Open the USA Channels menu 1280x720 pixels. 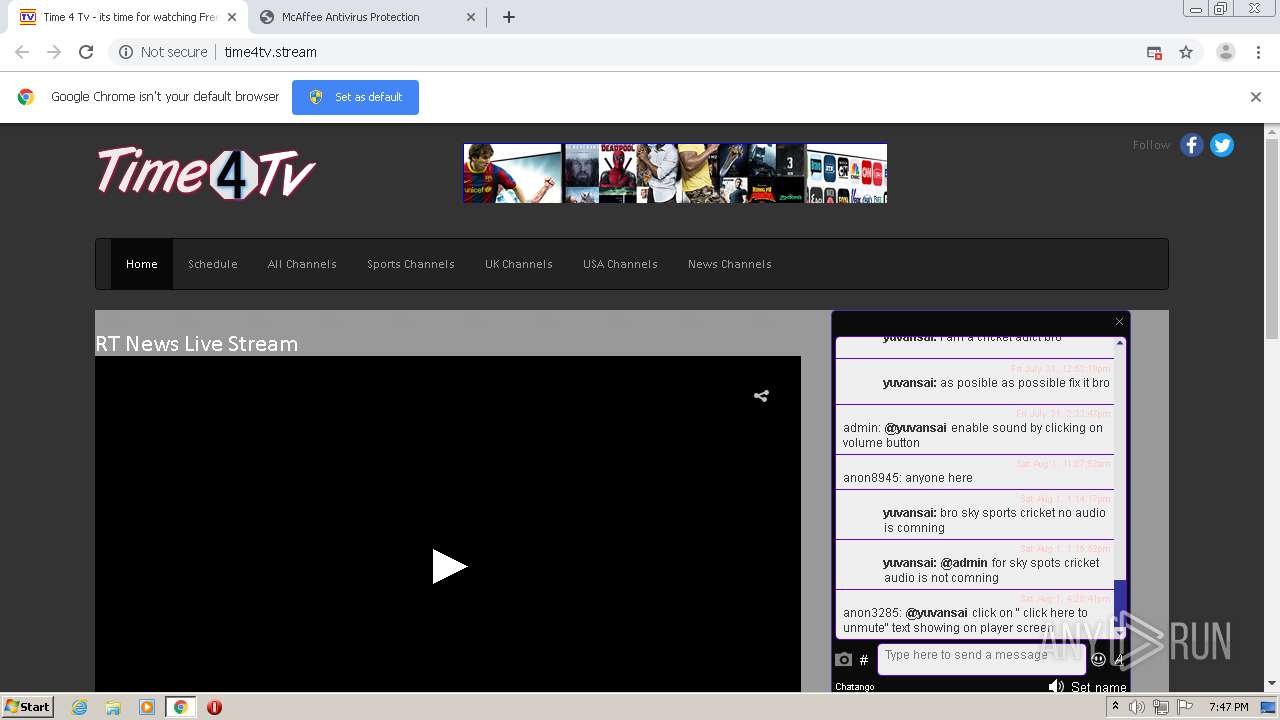pyautogui.click(x=620, y=264)
